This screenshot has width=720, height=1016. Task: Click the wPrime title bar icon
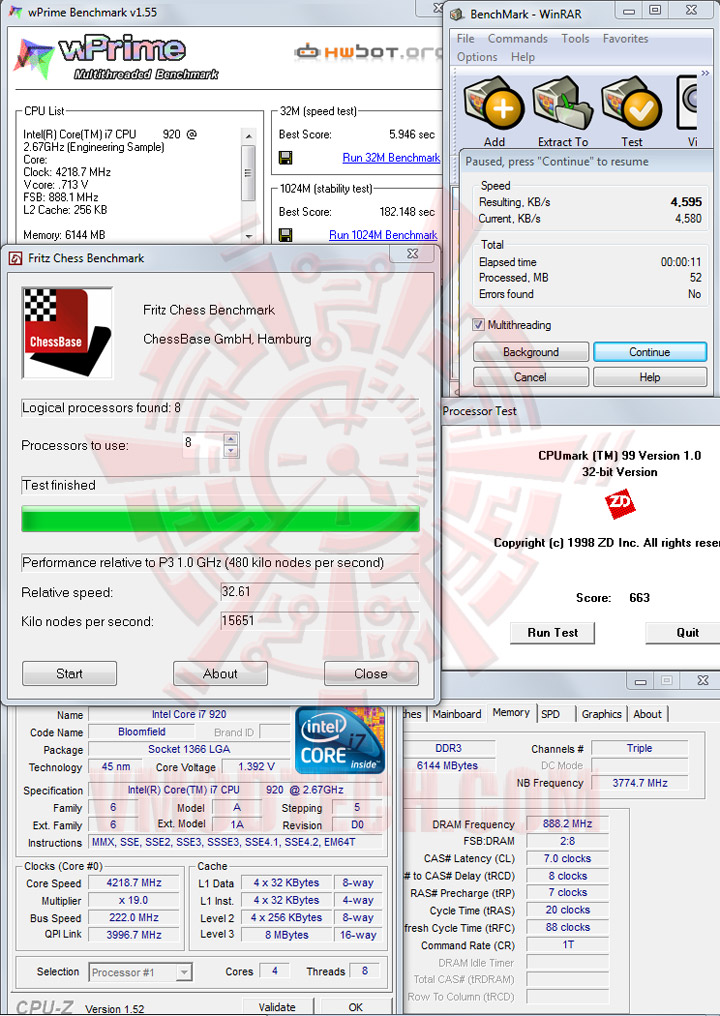click(x=15, y=12)
